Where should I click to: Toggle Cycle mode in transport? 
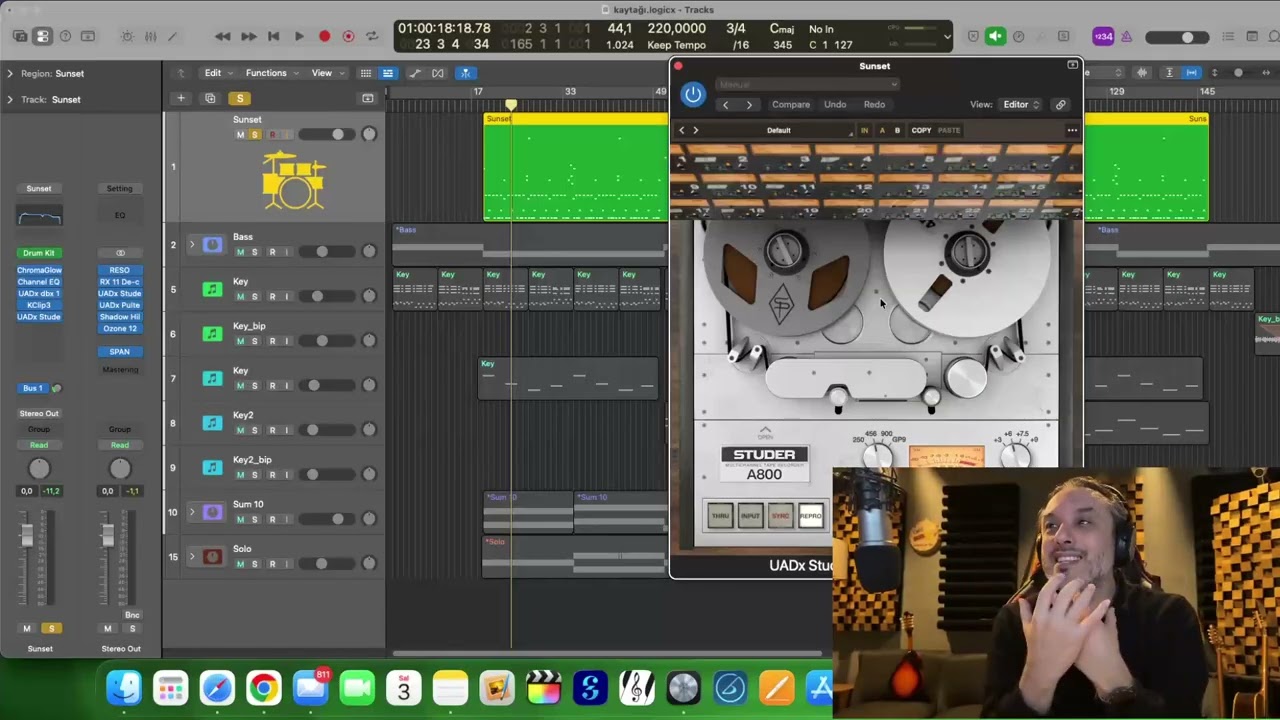coord(372,36)
